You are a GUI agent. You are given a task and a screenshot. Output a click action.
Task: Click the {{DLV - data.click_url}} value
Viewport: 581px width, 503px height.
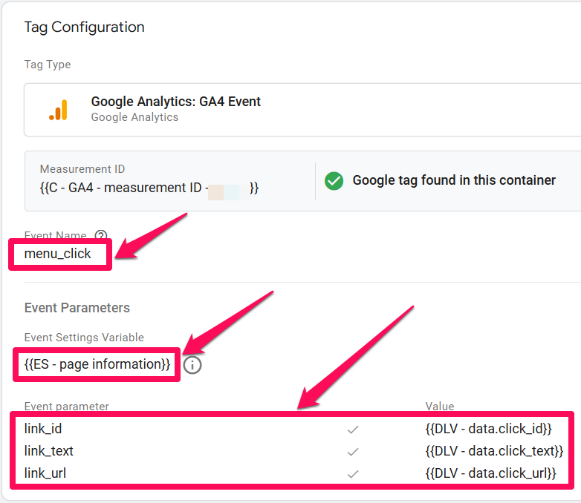click(x=491, y=473)
